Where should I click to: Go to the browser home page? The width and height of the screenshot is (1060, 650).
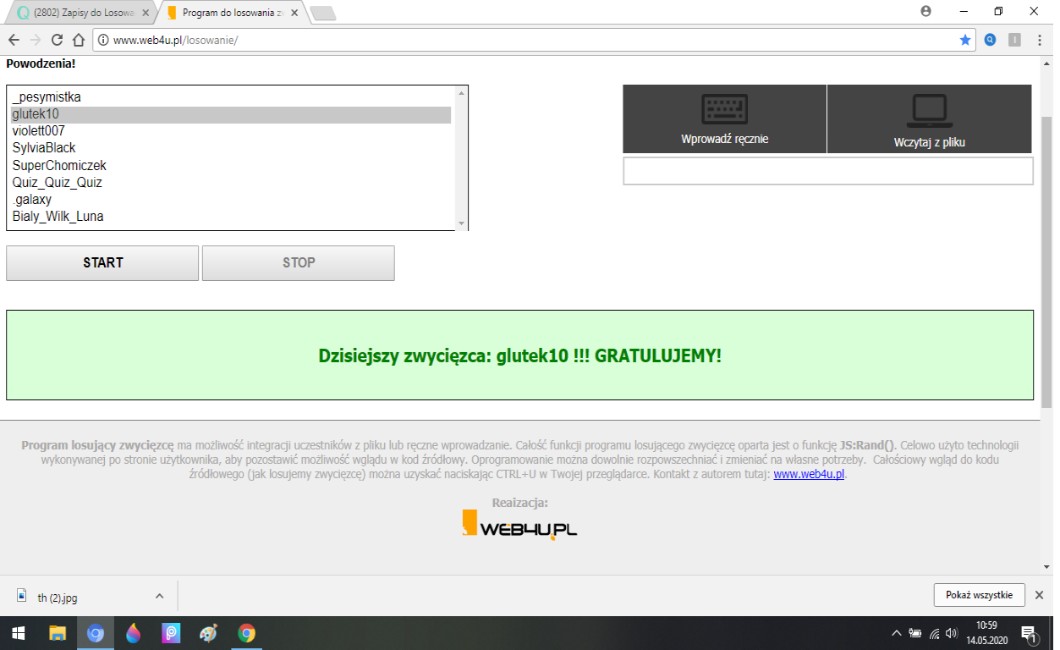click(x=78, y=40)
